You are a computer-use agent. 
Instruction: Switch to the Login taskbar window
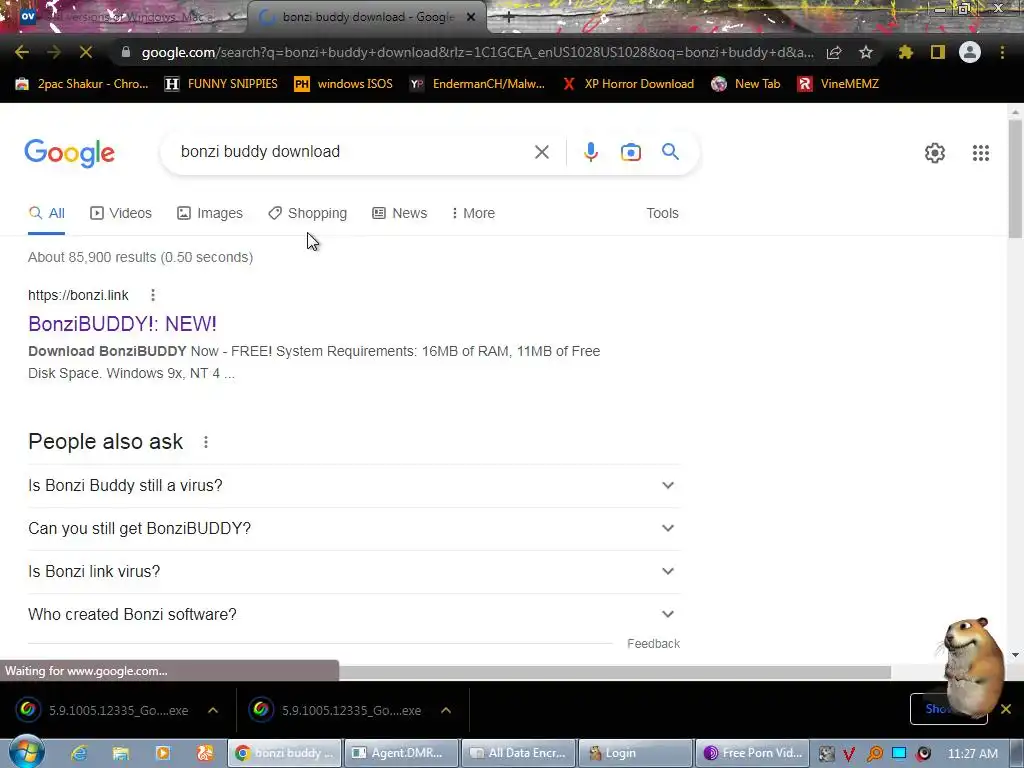[635, 753]
